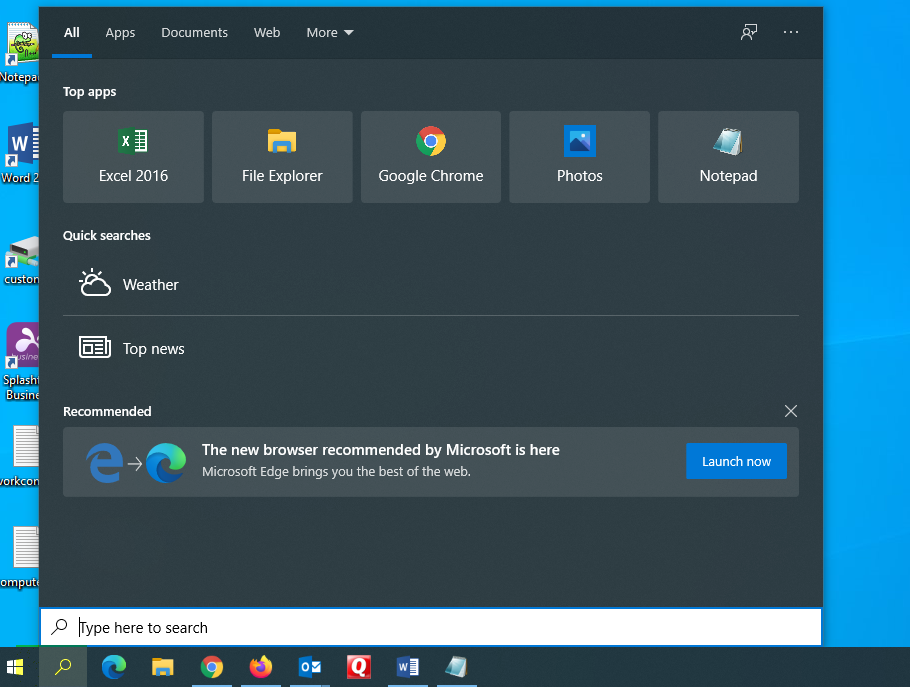This screenshot has width=910, height=687.
Task: Select the Notepad++ desktop shortcut
Action: [x=20, y=52]
